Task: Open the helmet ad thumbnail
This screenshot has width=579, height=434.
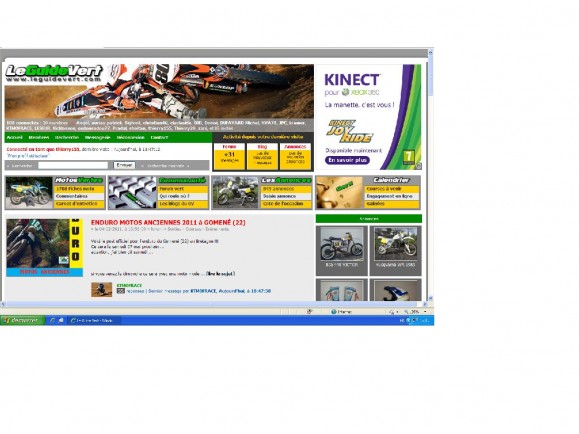Action: point(395,290)
